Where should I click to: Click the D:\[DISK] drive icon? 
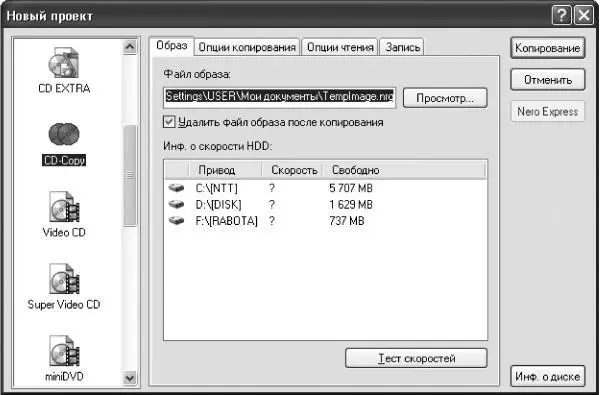point(176,205)
